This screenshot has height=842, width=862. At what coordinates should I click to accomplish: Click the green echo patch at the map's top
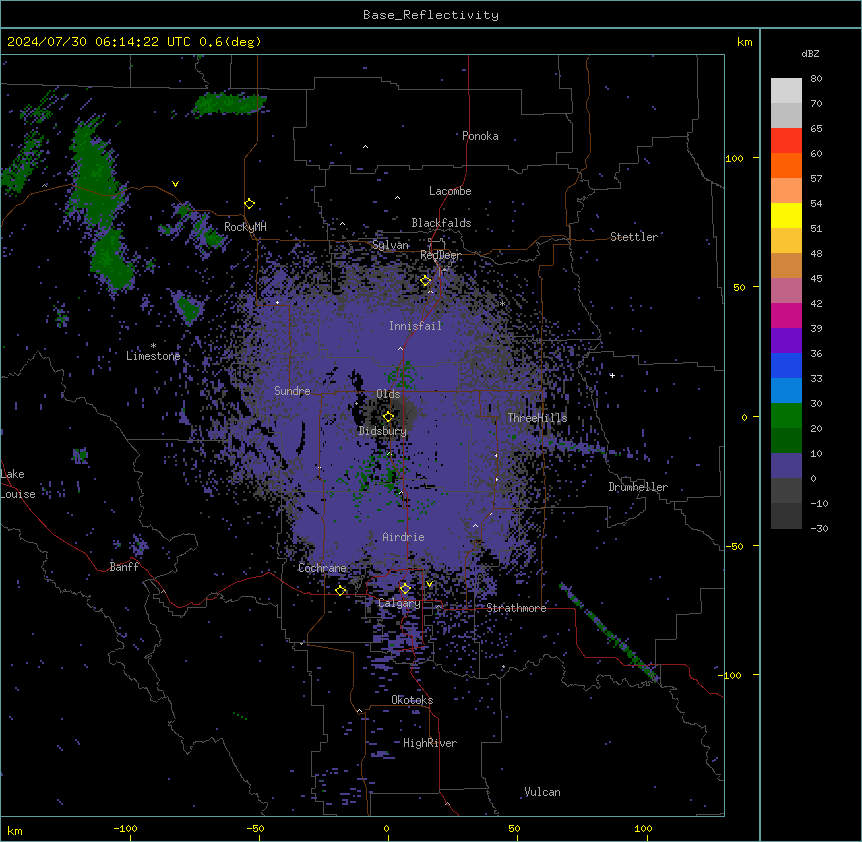click(230, 103)
